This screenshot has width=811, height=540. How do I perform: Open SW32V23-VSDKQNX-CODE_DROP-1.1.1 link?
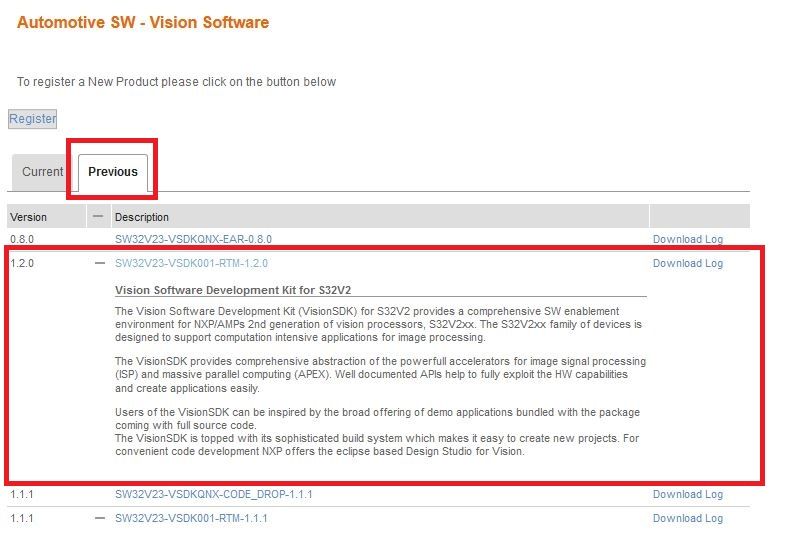[x=214, y=494]
